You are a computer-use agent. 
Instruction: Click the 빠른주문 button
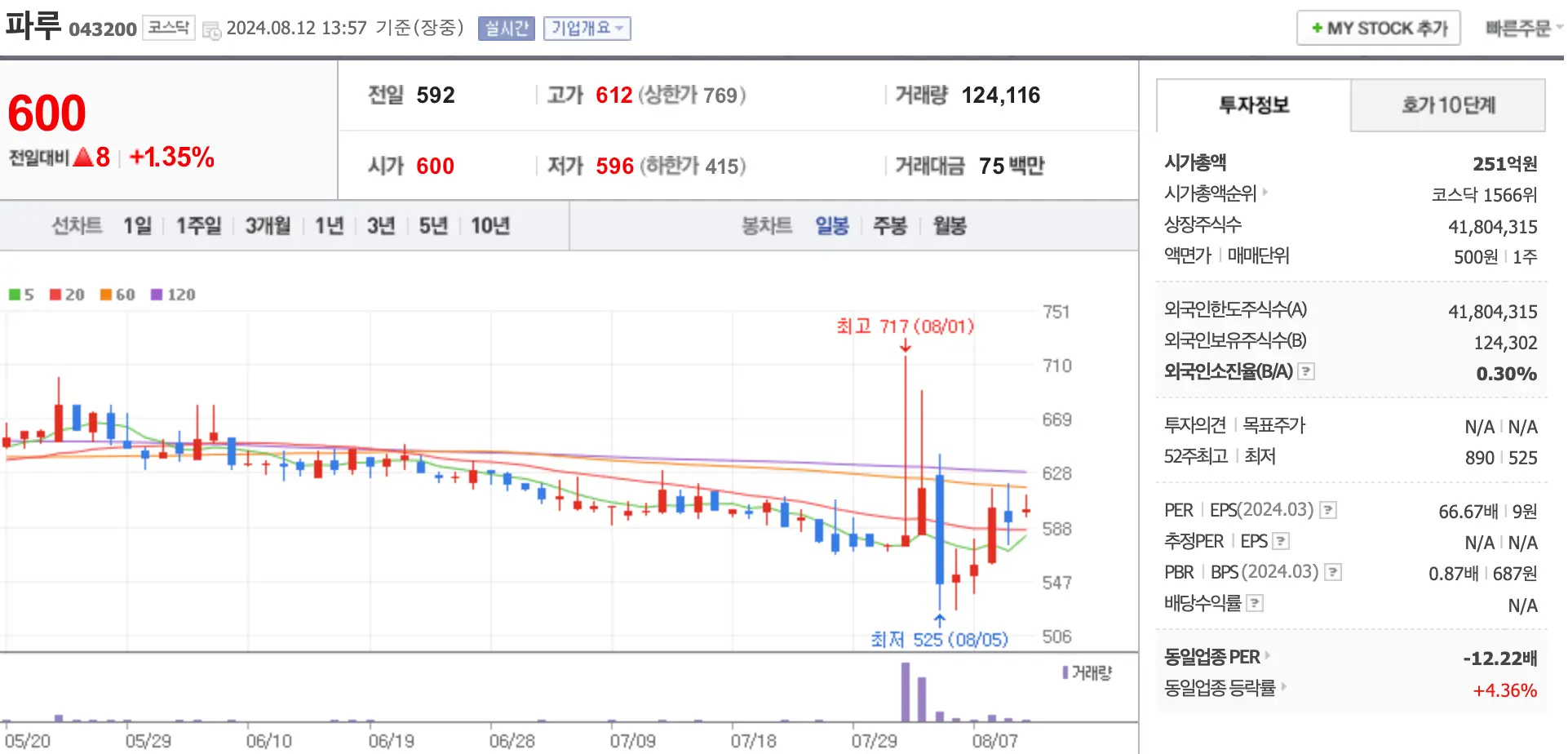[x=1517, y=27]
